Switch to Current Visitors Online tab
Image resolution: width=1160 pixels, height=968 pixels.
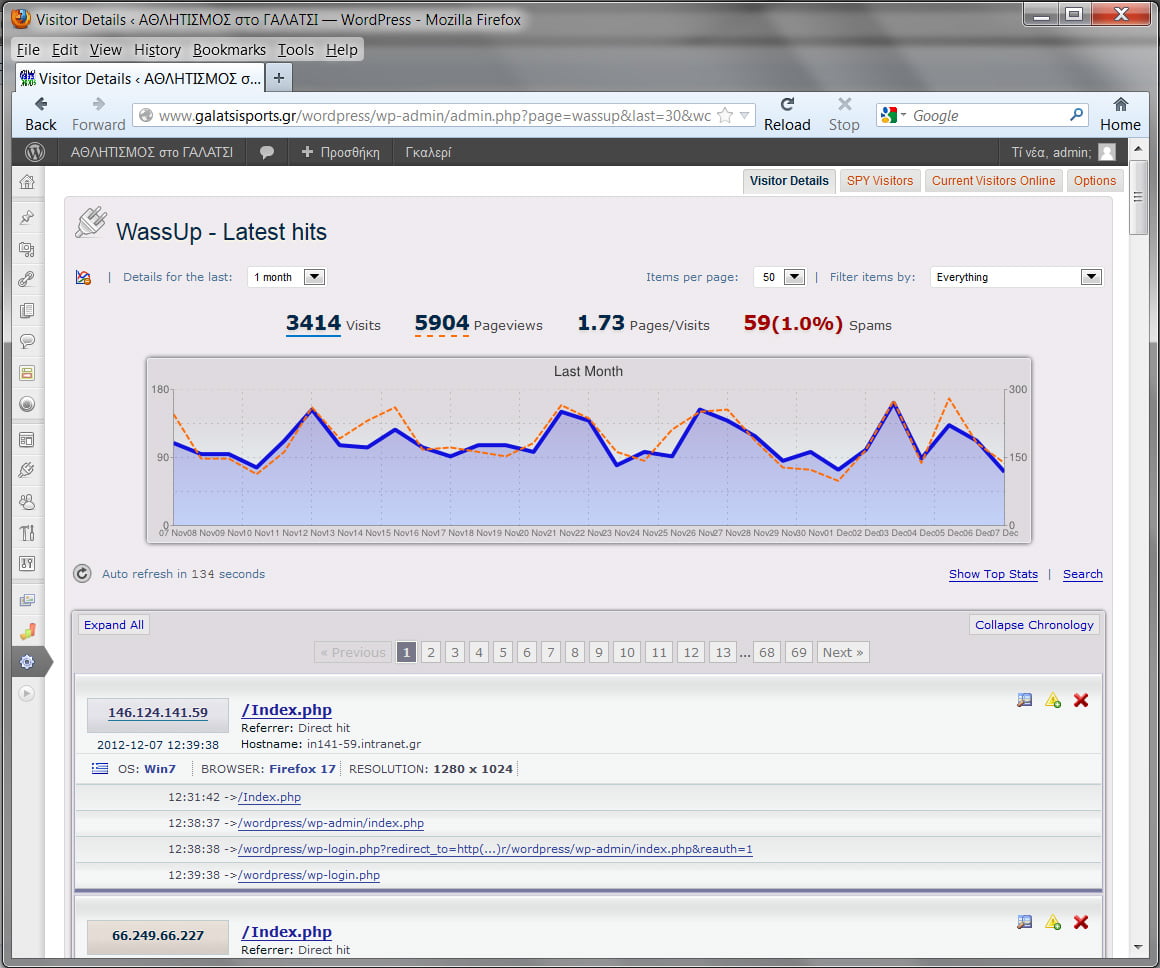[994, 181]
